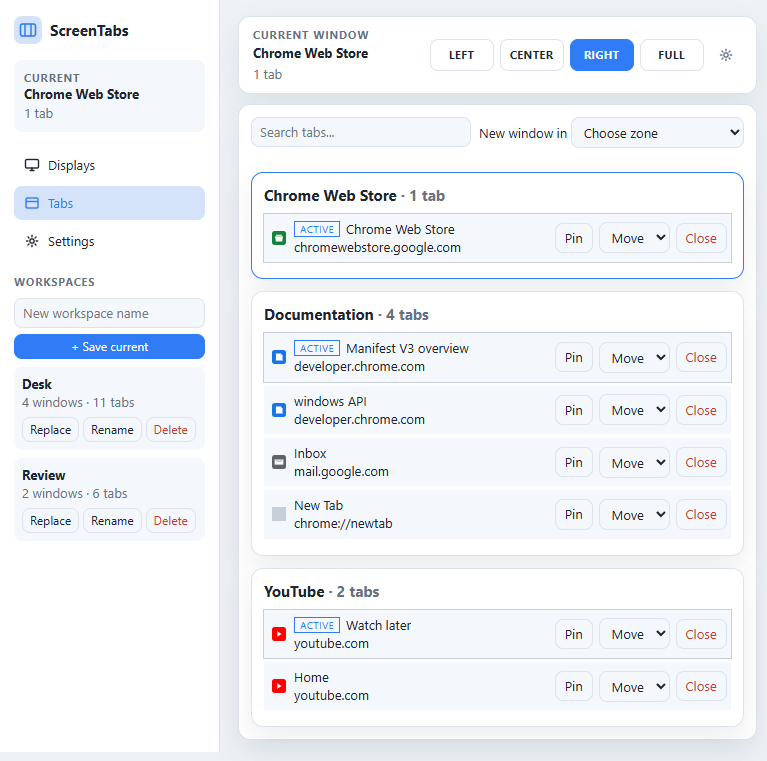Click the Watch later tab title

tap(379, 625)
